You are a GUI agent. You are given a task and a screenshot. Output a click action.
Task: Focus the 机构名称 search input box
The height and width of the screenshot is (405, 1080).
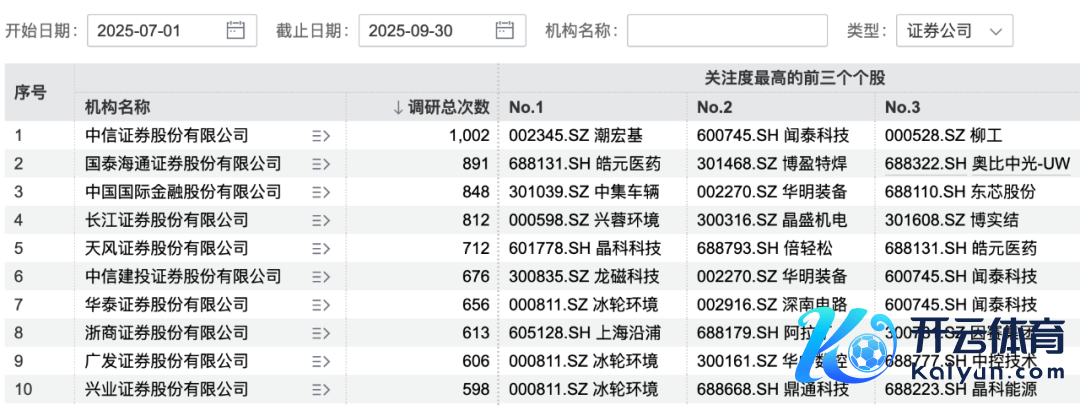click(727, 31)
